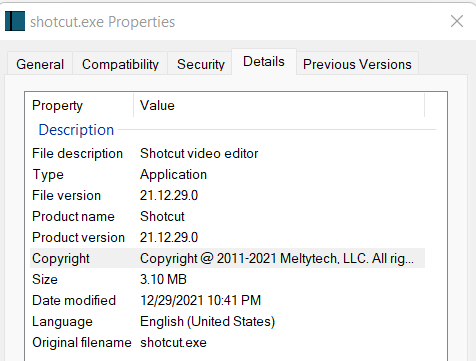Click the 'English (United States)' value
The height and width of the screenshot is (361, 476).
pyautogui.click(x=207, y=322)
